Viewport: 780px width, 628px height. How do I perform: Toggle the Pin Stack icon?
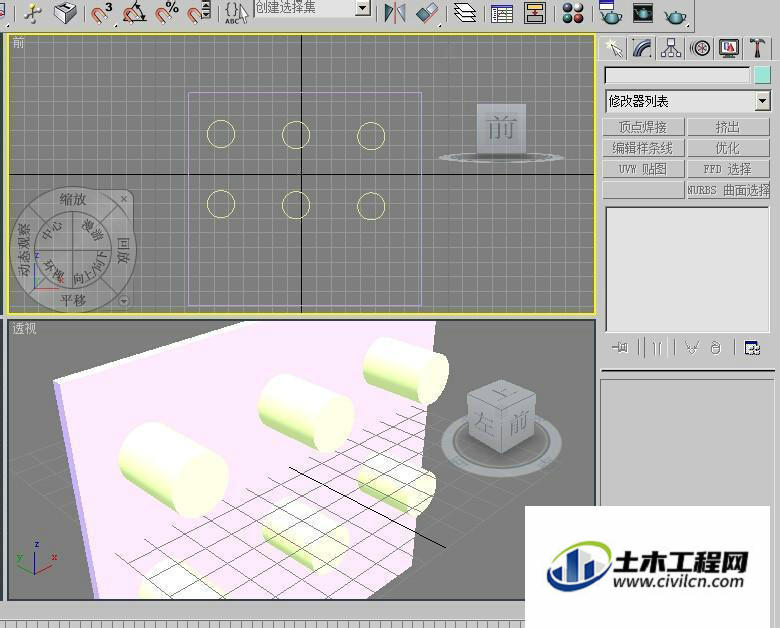(x=620, y=347)
